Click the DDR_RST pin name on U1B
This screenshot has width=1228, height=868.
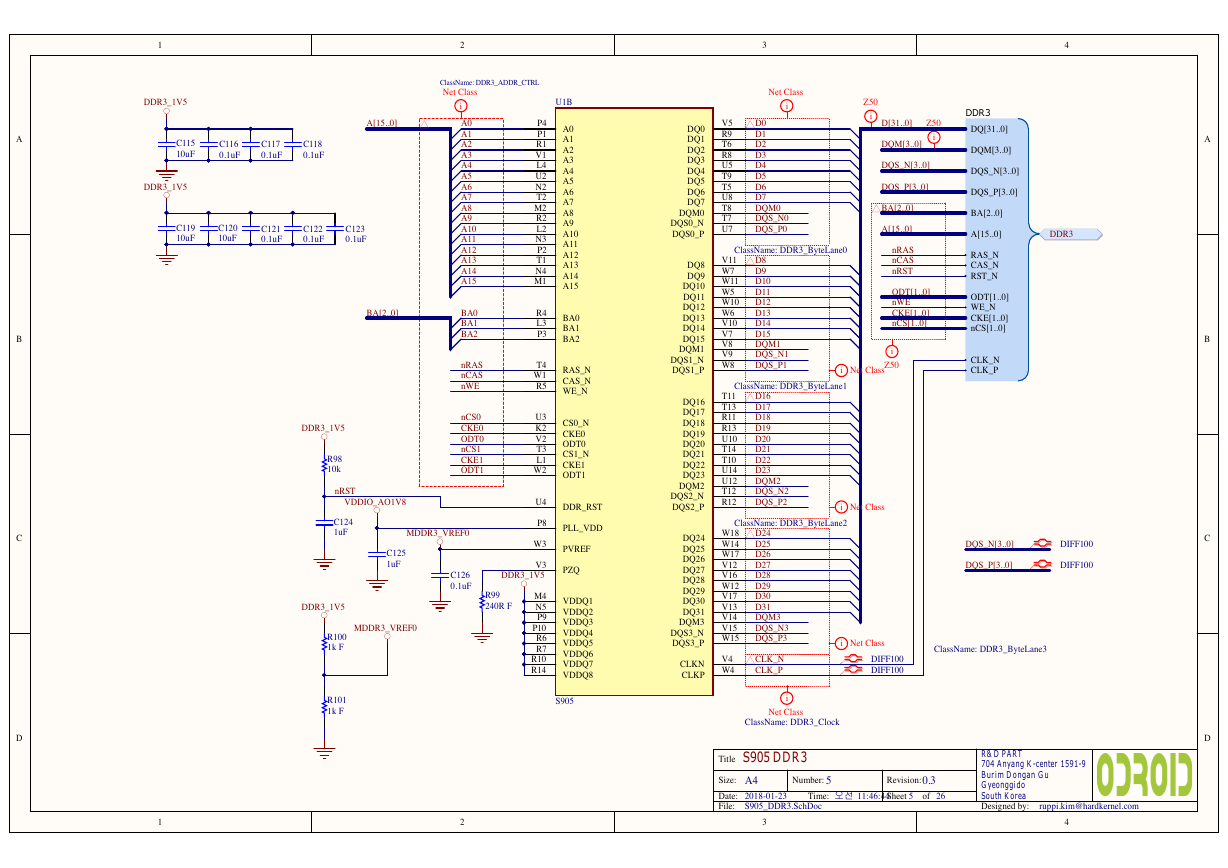[x=582, y=507]
